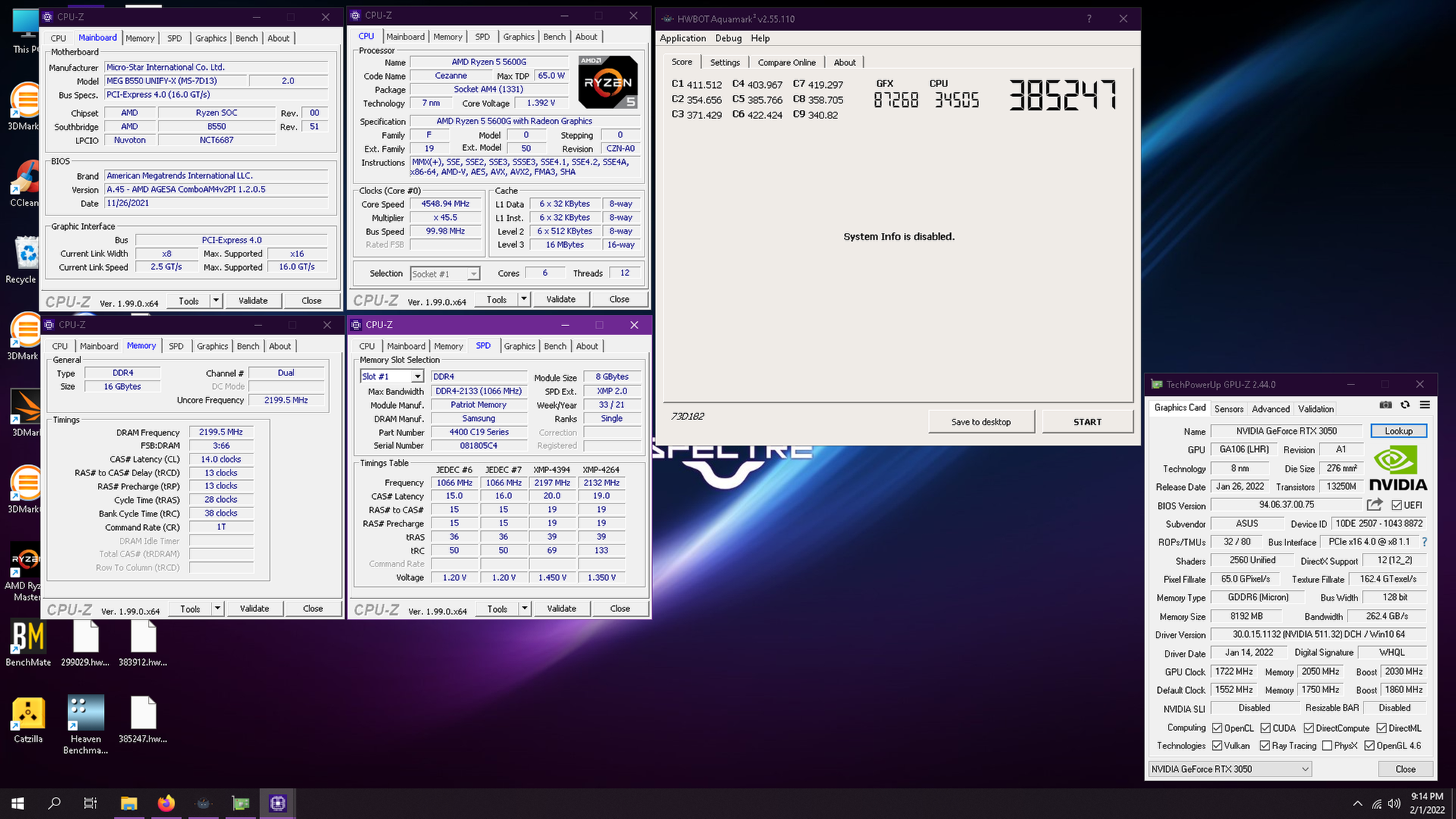Open File Explorer from the taskbar

coord(129,803)
